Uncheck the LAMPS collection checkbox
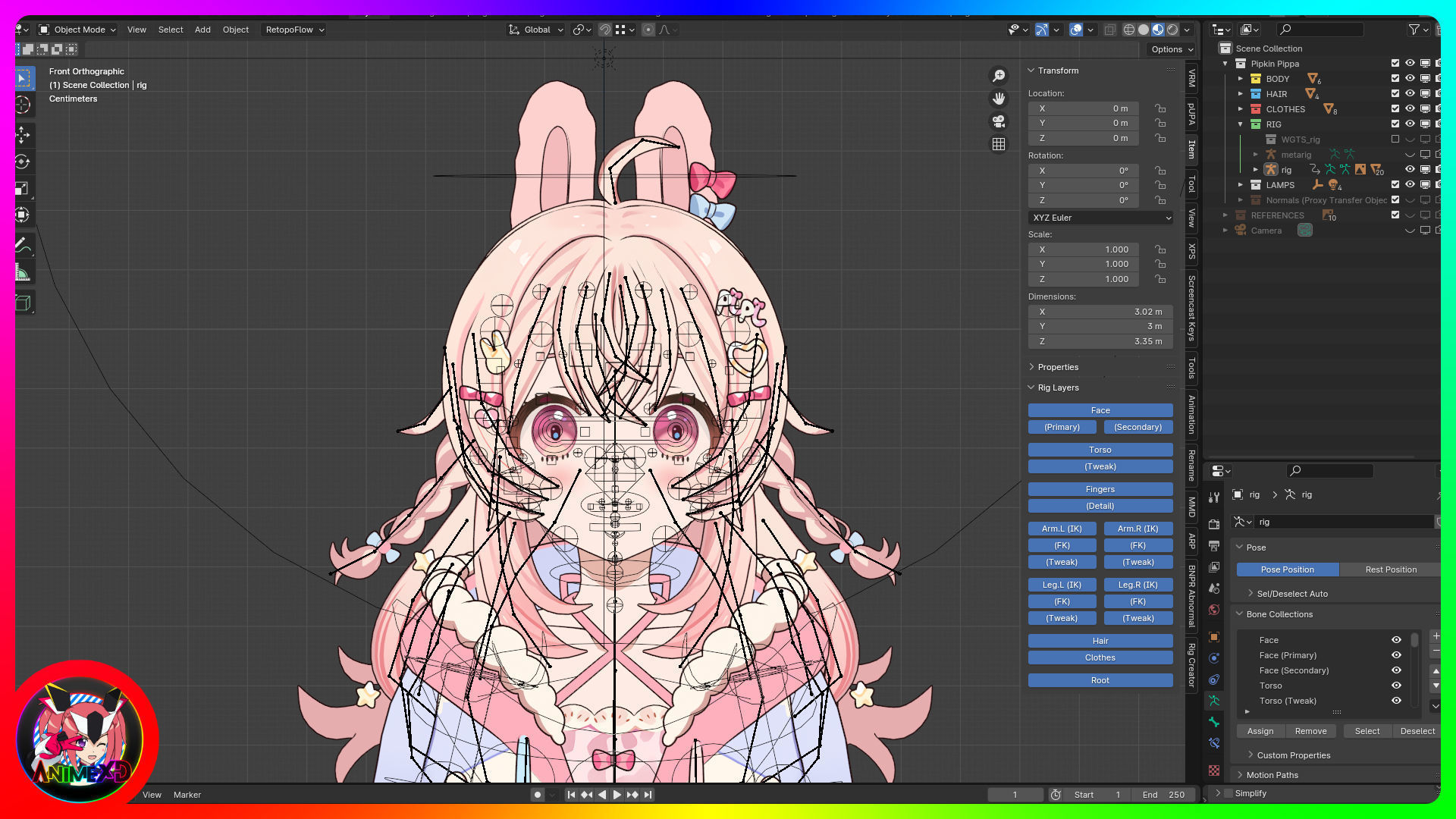1456x819 pixels. (x=1395, y=184)
